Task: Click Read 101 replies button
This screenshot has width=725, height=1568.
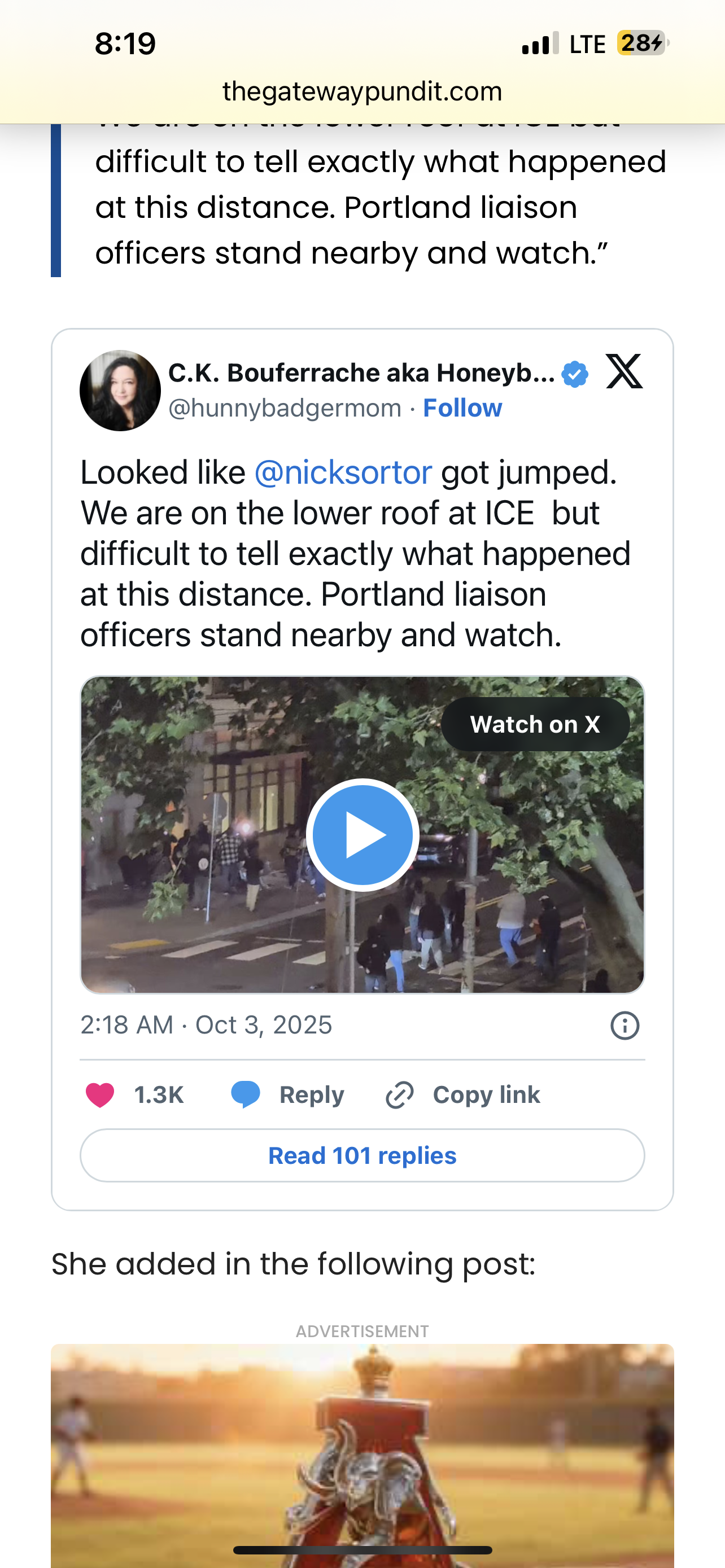Action: click(x=362, y=1155)
